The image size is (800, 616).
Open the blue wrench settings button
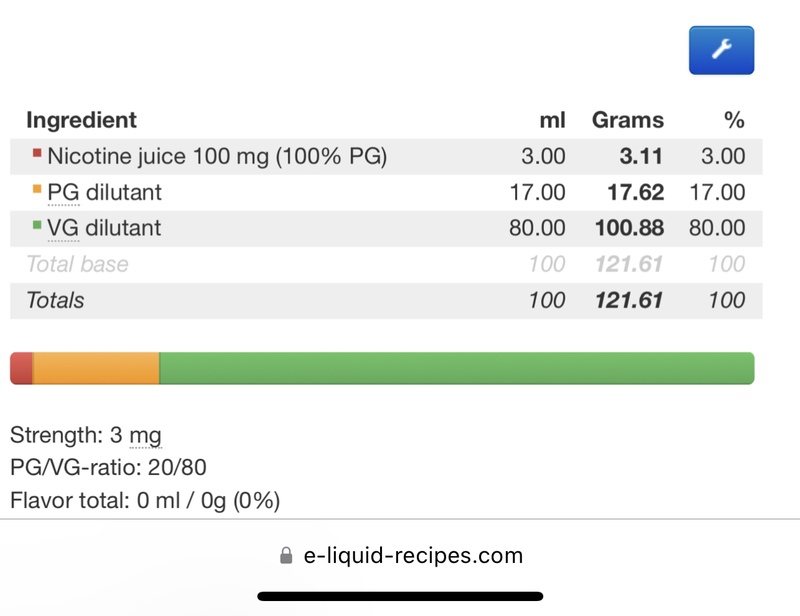pyautogui.click(x=721, y=50)
